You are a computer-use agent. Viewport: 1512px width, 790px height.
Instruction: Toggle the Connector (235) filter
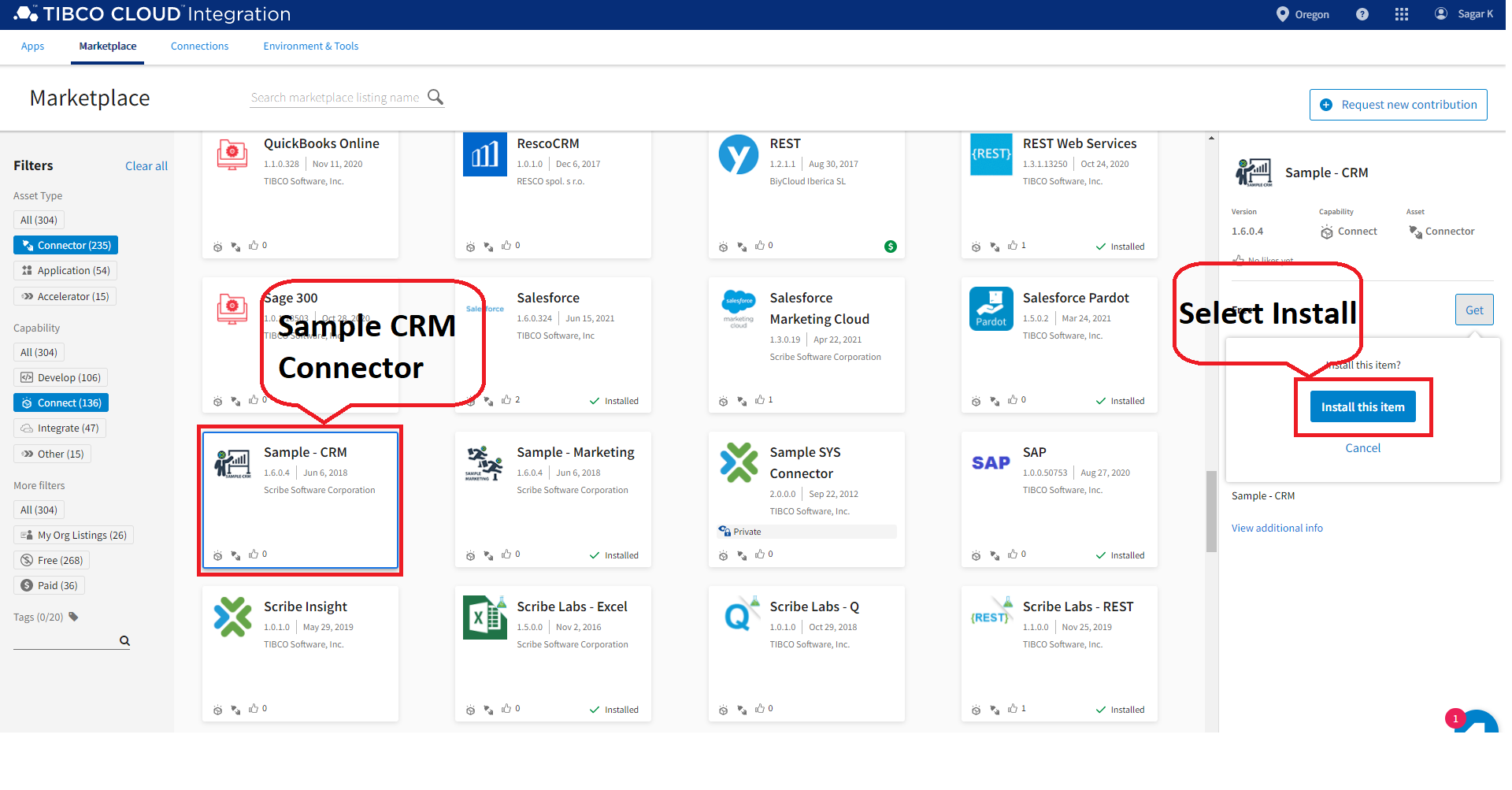click(66, 245)
